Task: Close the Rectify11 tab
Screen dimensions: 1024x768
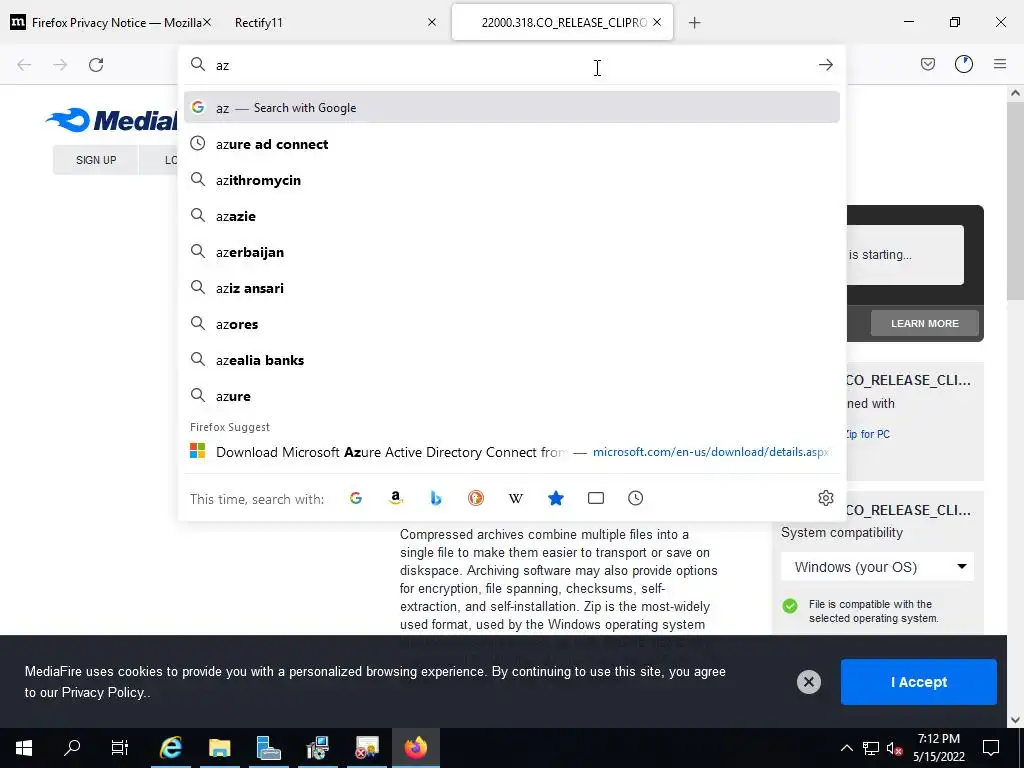Action: 432,22
